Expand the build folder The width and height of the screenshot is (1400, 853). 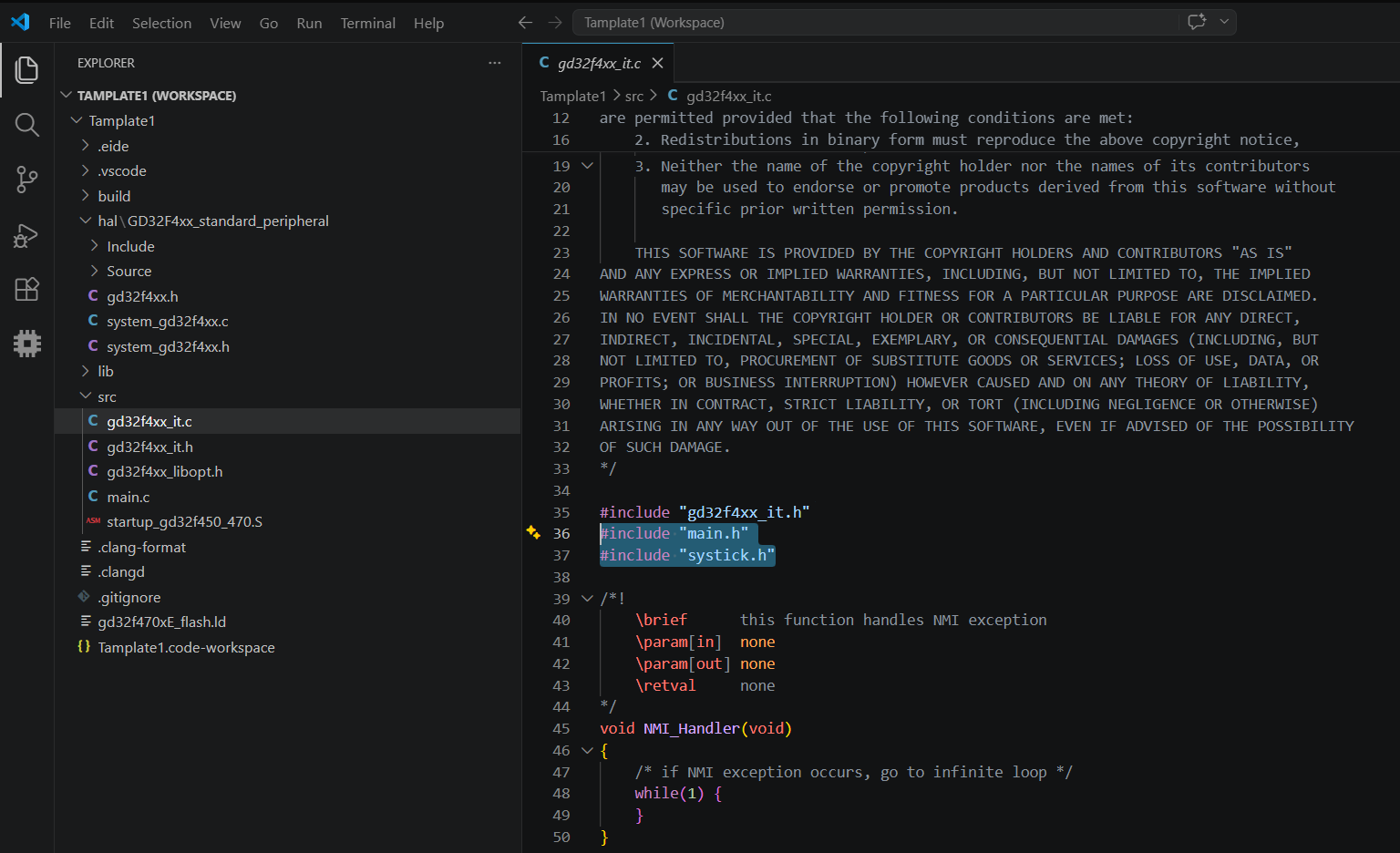(86, 196)
